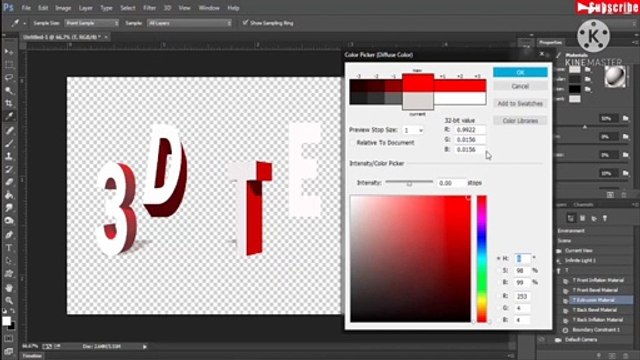Click the Properties panel tab
The image size is (640, 360).
(x=550, y=42)
